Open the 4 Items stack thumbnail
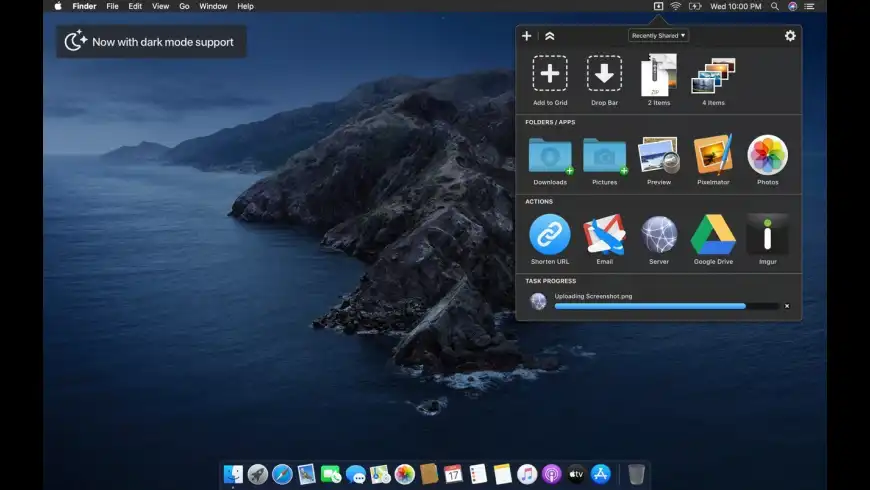Screen dimensions: 870x490 [x=713, y=76]
